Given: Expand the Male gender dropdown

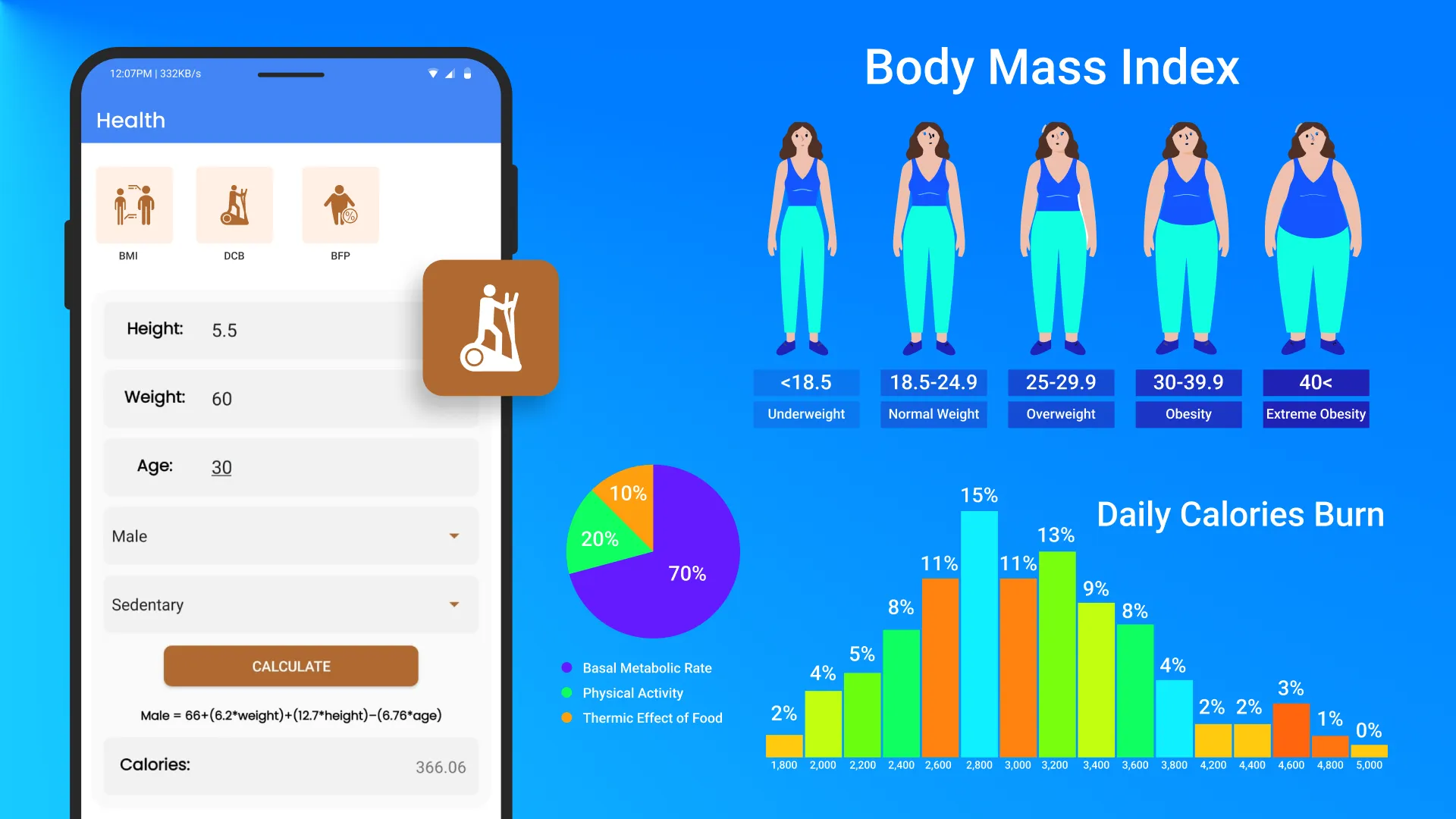Looking at the screenshot, I should tap(455, 535).
